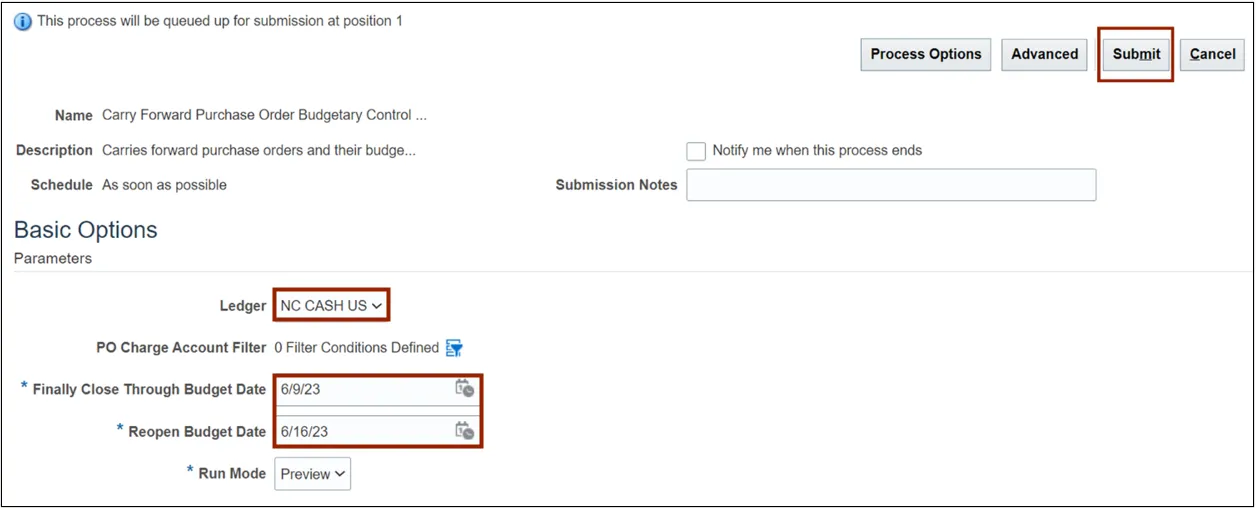The width and height of the screenshot is (1257, 510).
Task: Click the 0 Filter Conditions Defined text
Action: [356, 348]
